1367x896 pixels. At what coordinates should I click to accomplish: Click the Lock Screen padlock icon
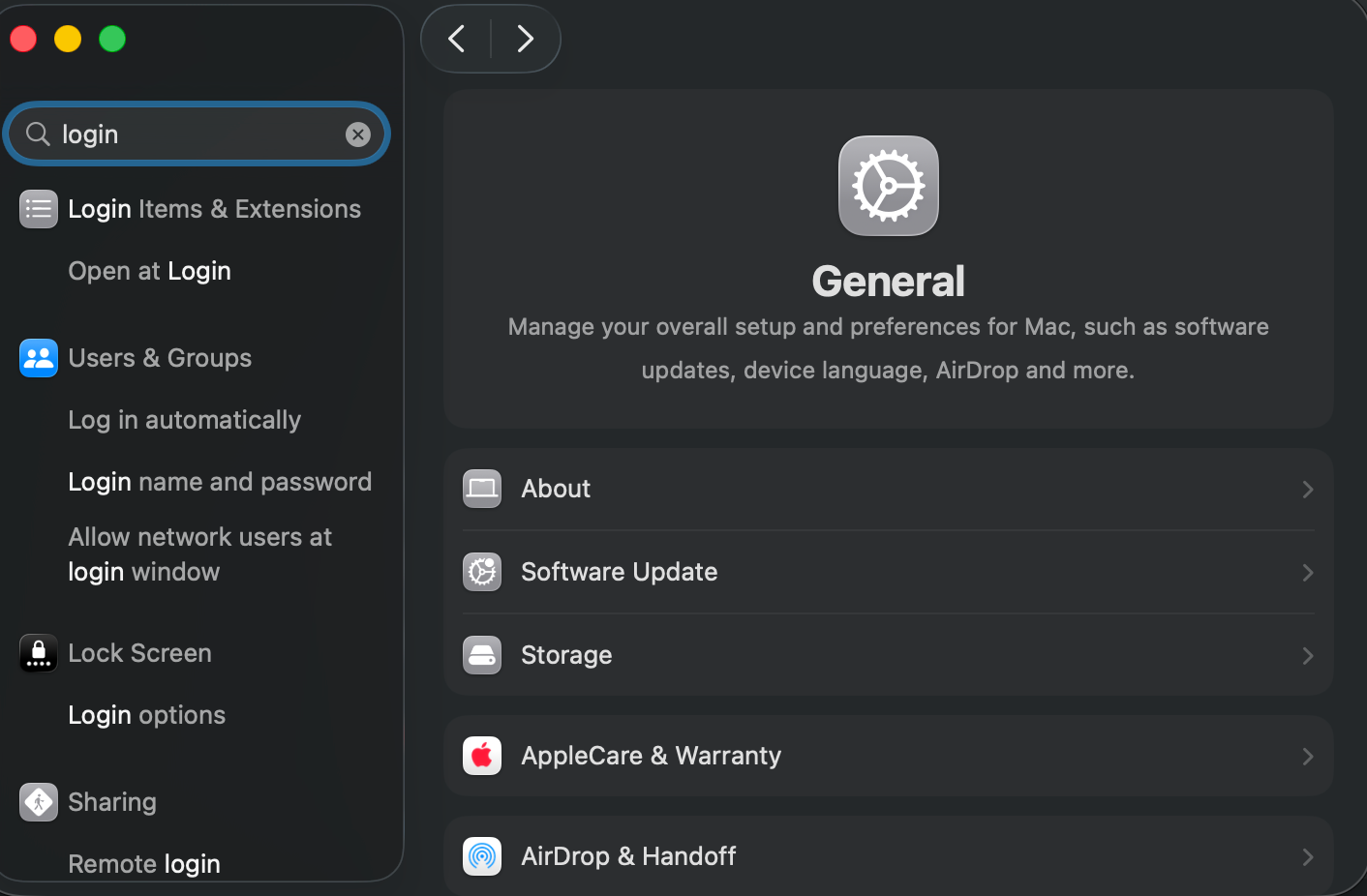coord(39,653)
